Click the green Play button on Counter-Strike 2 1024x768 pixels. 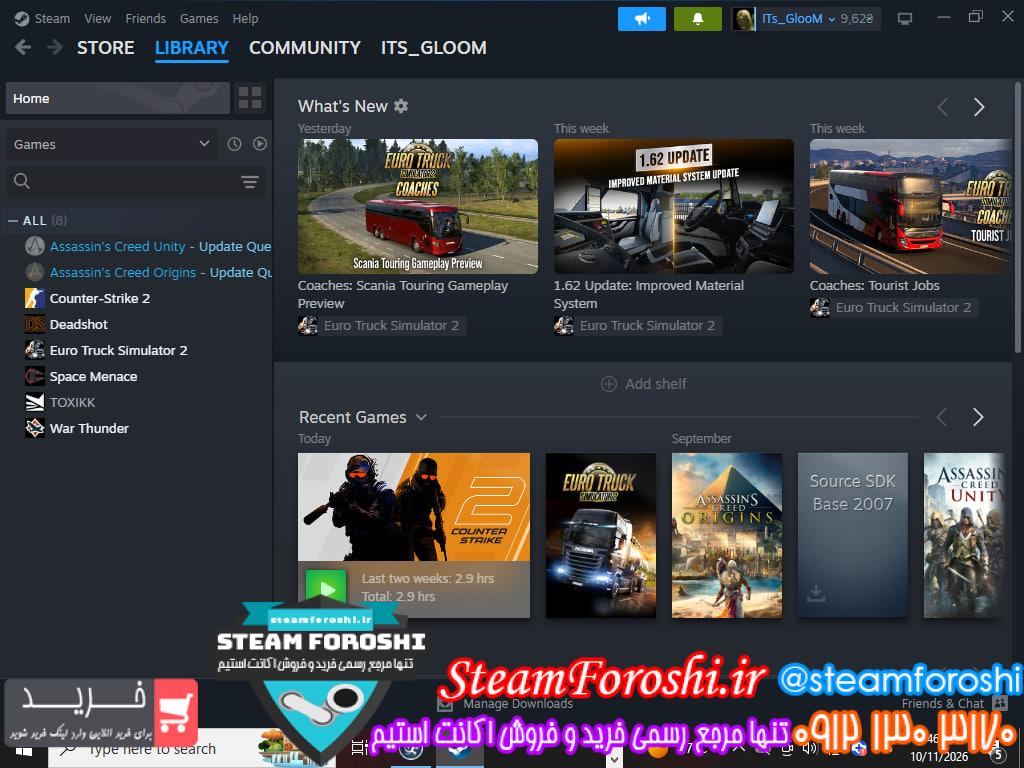pyautogui.click(x=326, y=588)
